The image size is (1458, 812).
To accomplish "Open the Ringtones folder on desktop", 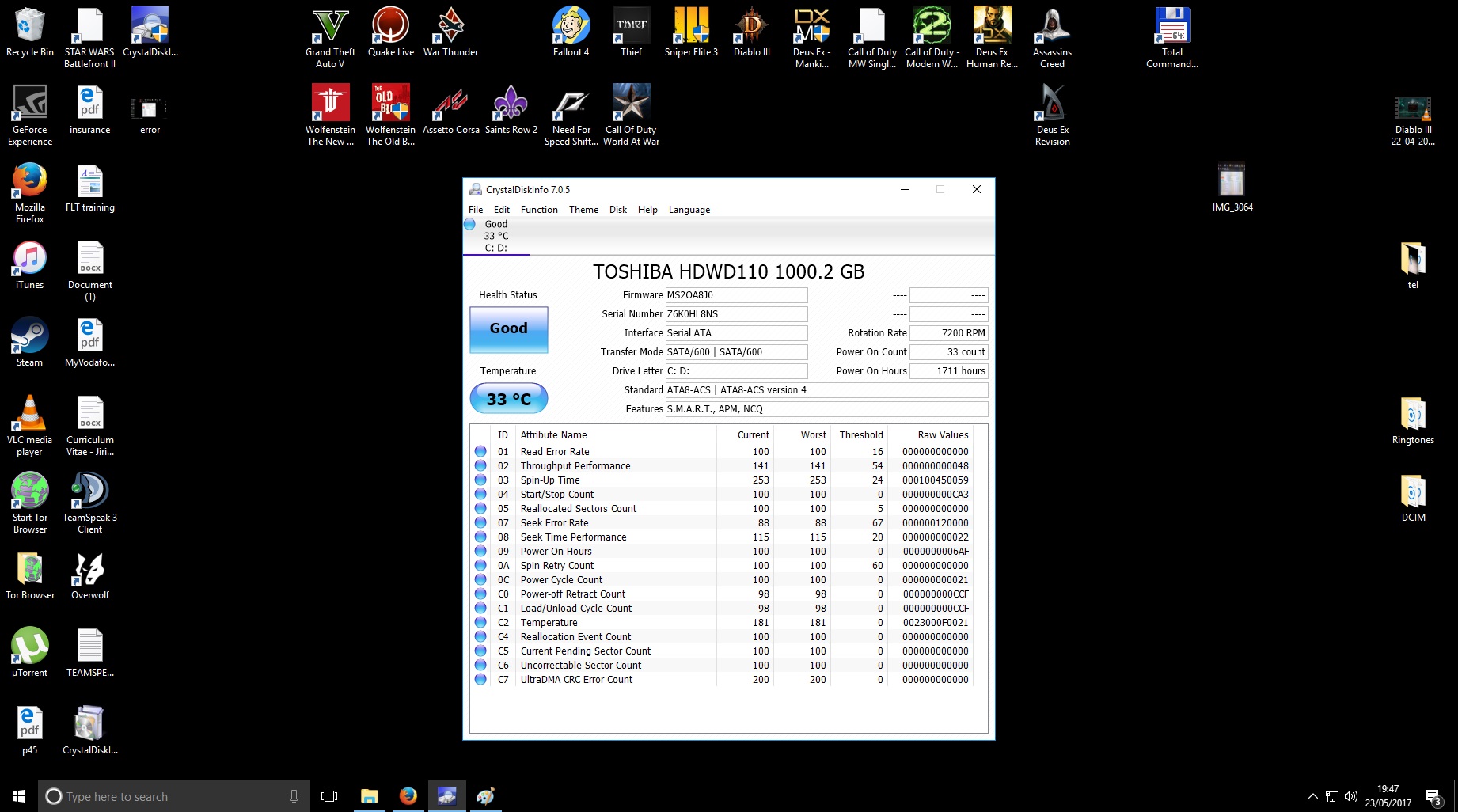I will [x=1413, y=420].
